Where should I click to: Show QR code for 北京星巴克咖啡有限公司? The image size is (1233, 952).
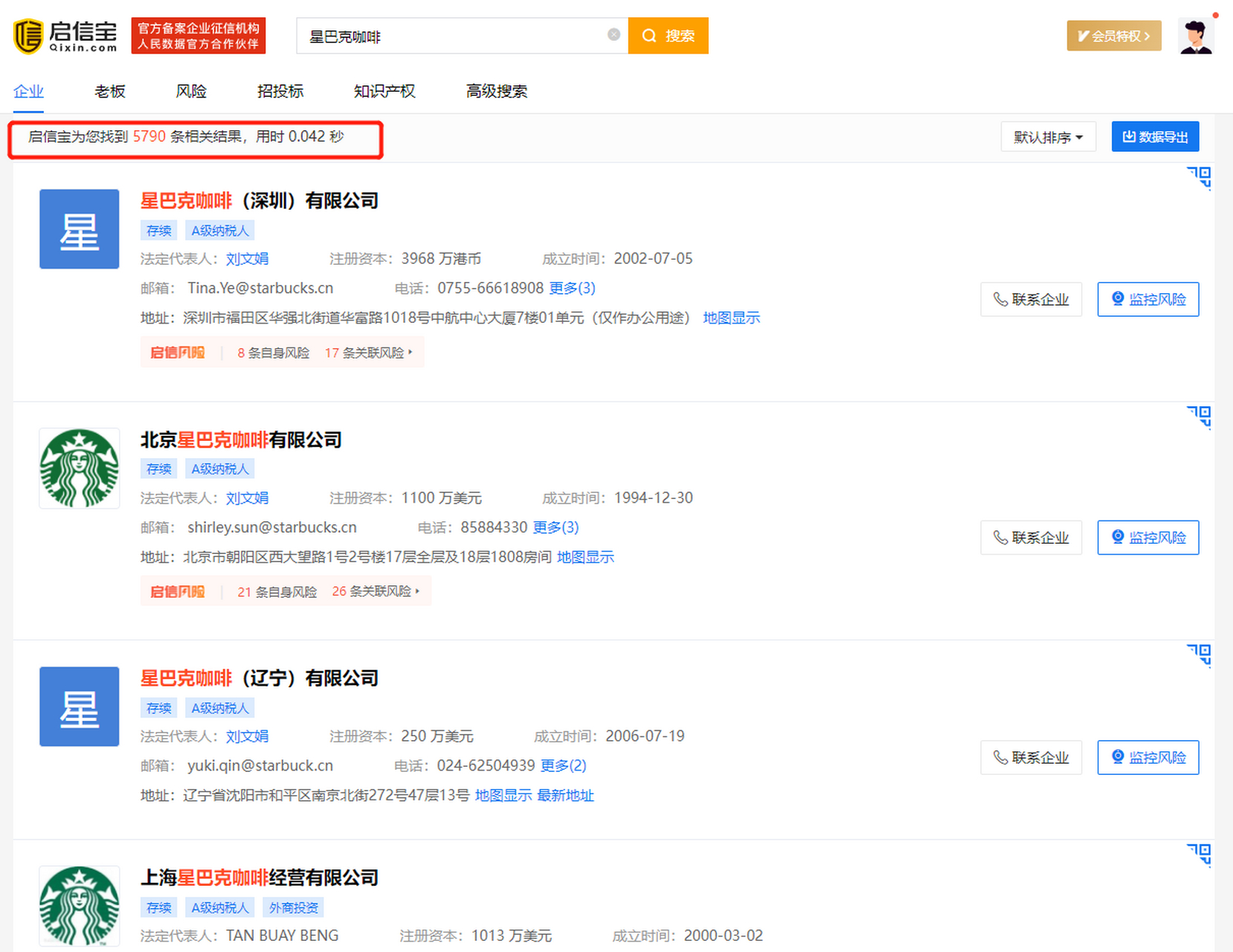(x=1199, y=416)
